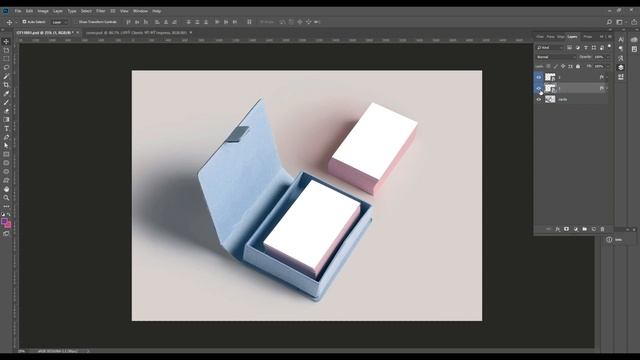Toggle lock position of layer

coord(563,66)
